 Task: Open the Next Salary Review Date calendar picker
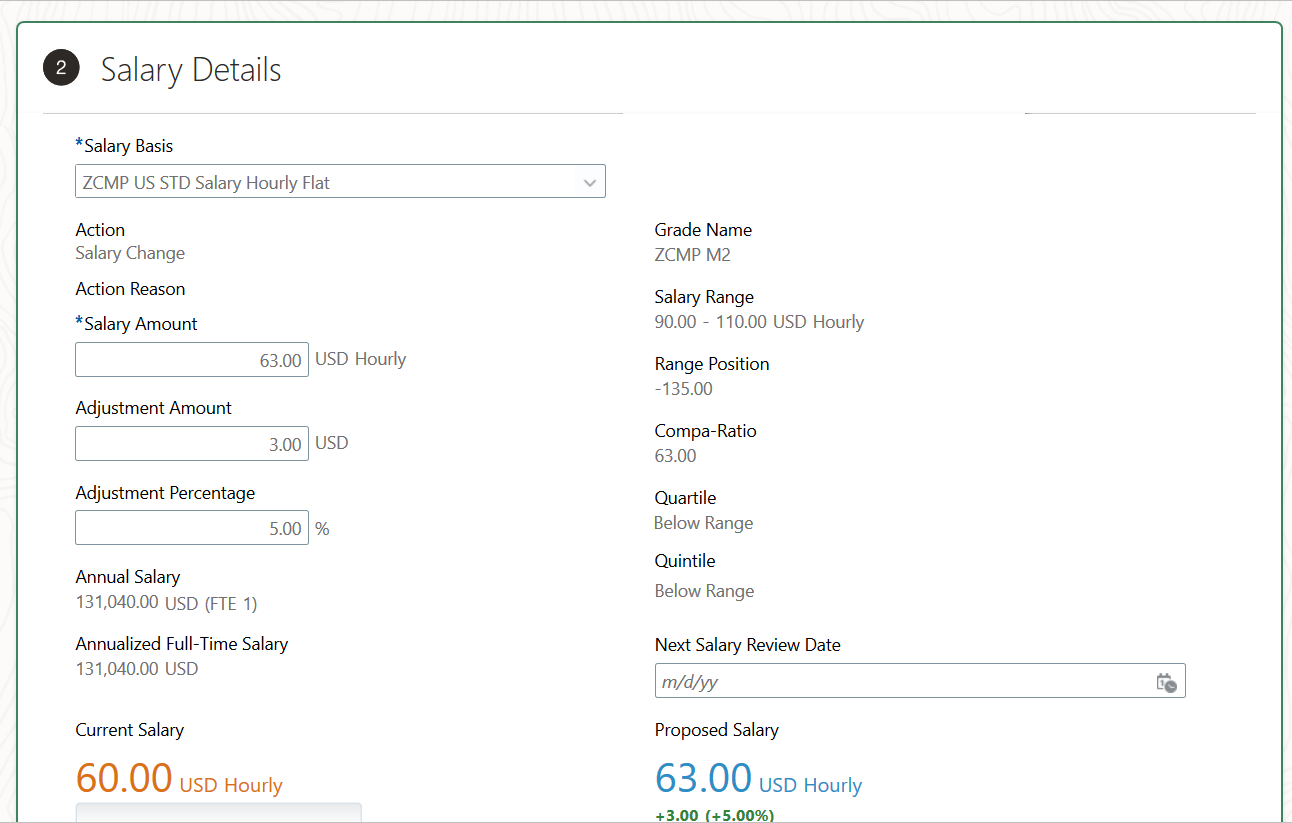pos(1166,683)
